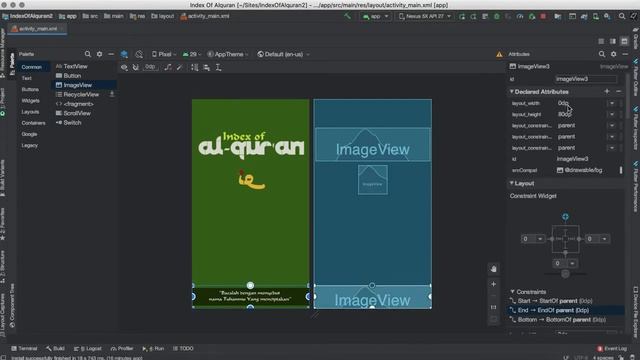This screenshot has width=640, height=360.
Task: Click the id input field imageView3
Action: coord(586,79)
